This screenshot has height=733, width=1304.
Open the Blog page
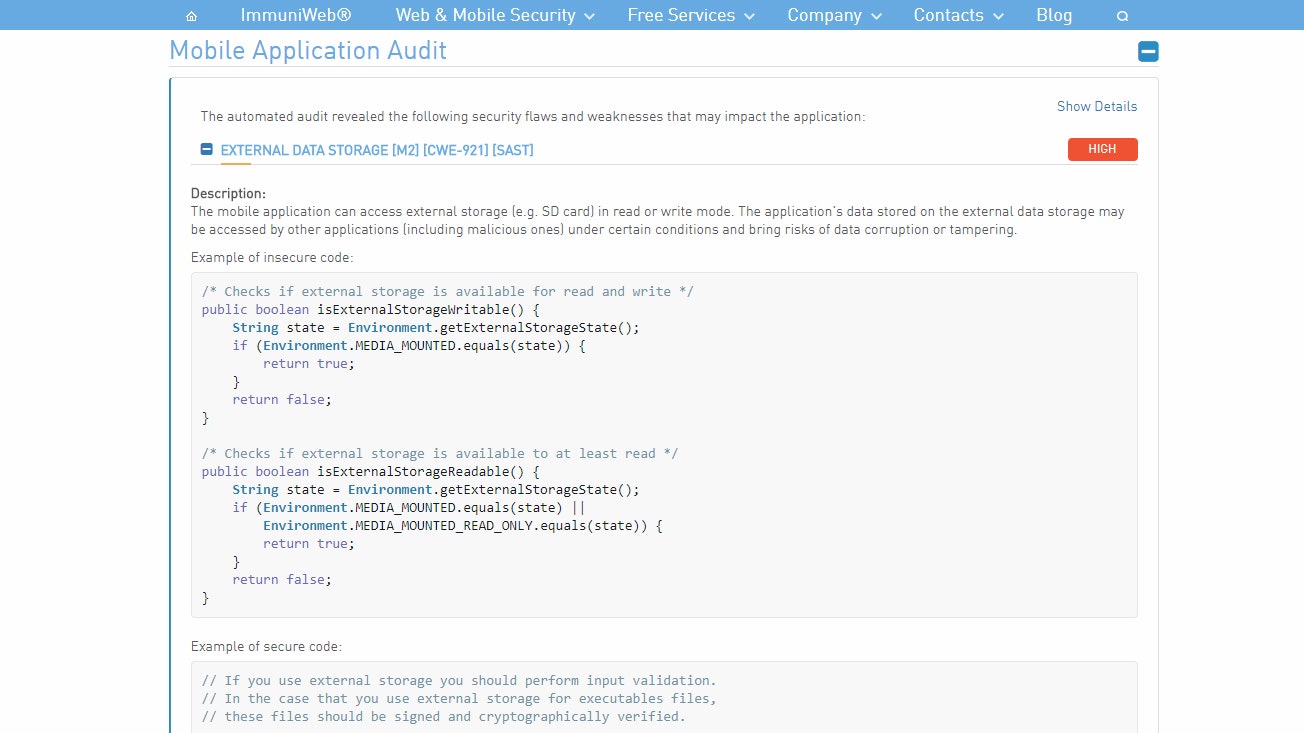(x=1054, y=15)
